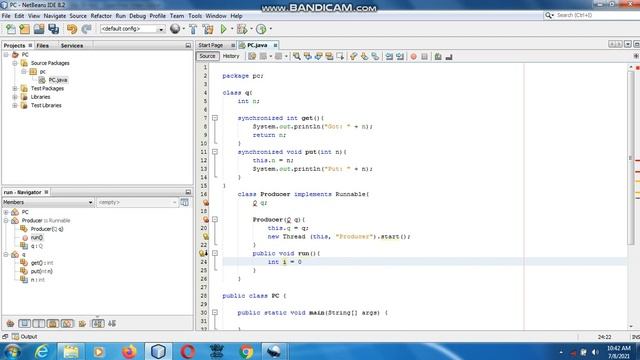Expand the PC class node in Navigator
Screen dimensions: 640x360
click(6, 212)
